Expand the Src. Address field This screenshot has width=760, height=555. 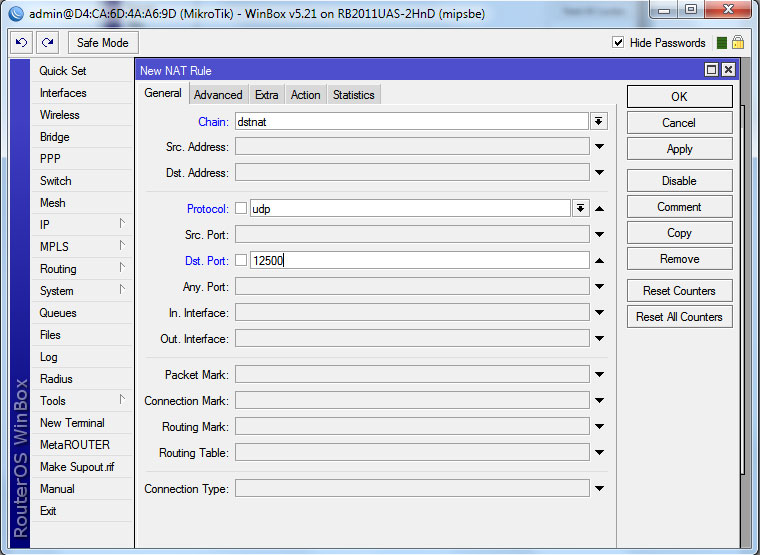(599, 147)
